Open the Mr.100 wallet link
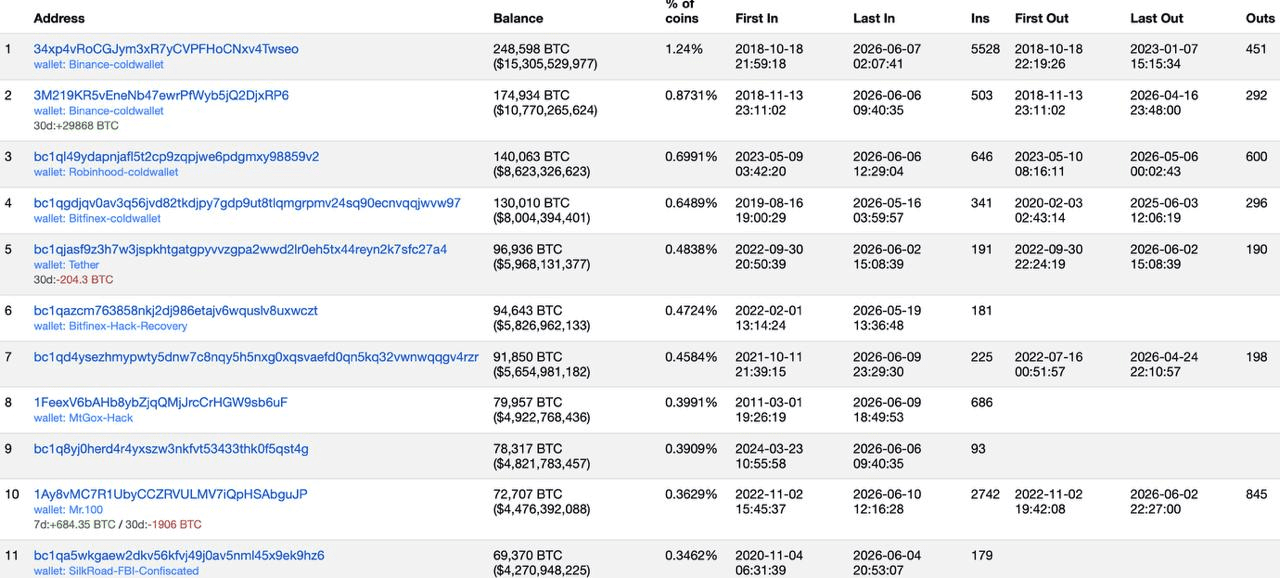 [85, 509]
